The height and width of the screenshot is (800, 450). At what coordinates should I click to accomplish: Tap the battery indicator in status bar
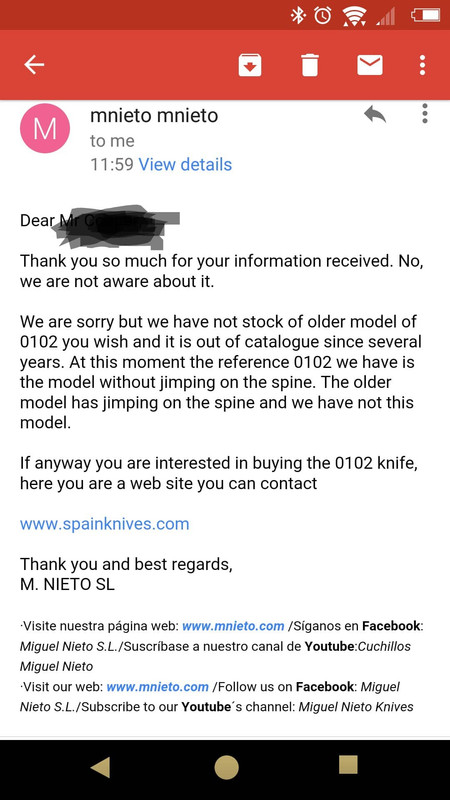coord(426,15)
